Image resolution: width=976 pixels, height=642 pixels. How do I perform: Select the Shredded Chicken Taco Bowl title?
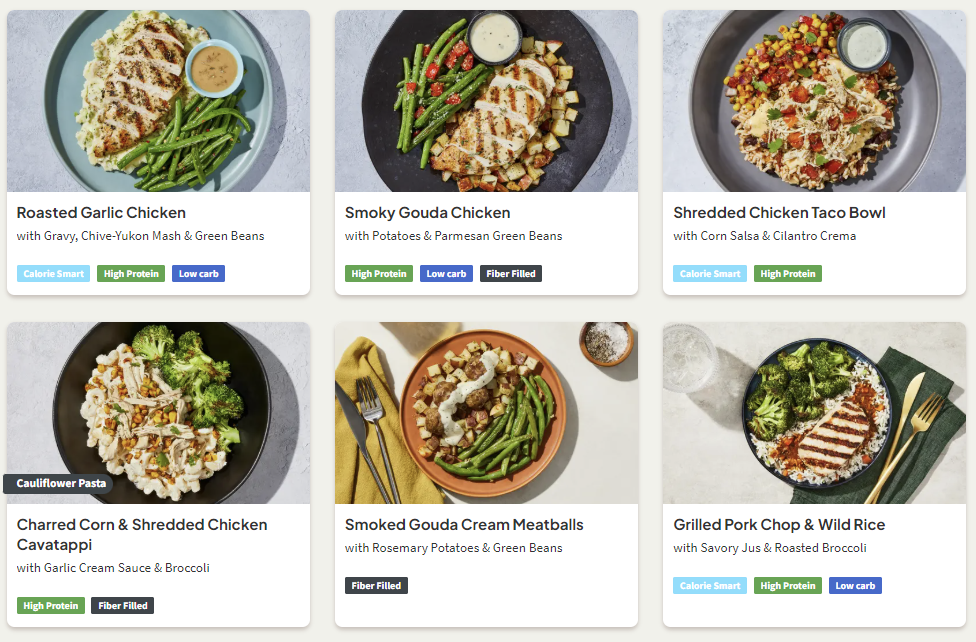(x=779, y=213)
